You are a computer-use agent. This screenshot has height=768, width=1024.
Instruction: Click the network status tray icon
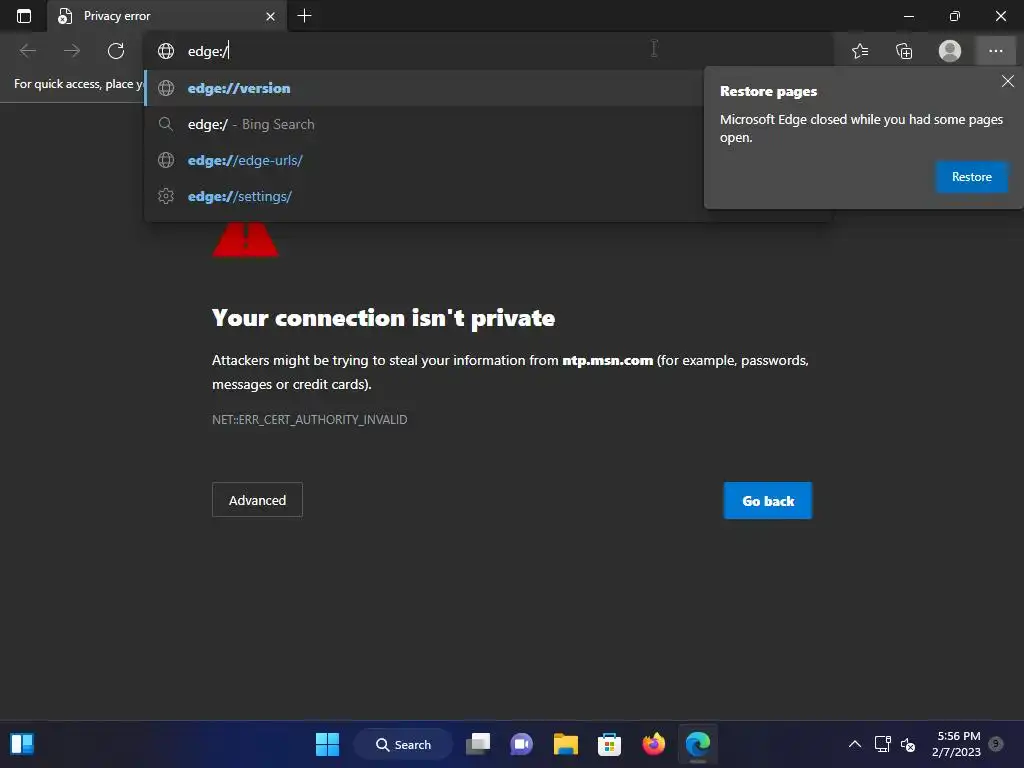click(882, 744)
